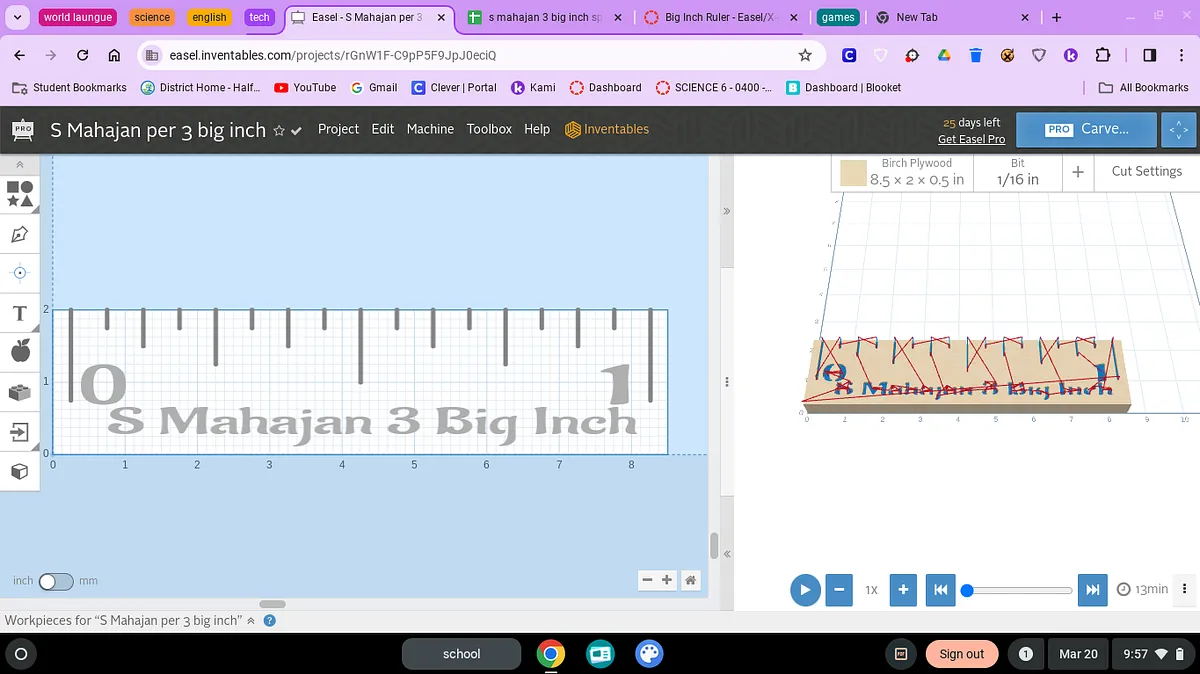
Task: Select the Pen drawing tool
Action: click(x=20, y=234)
